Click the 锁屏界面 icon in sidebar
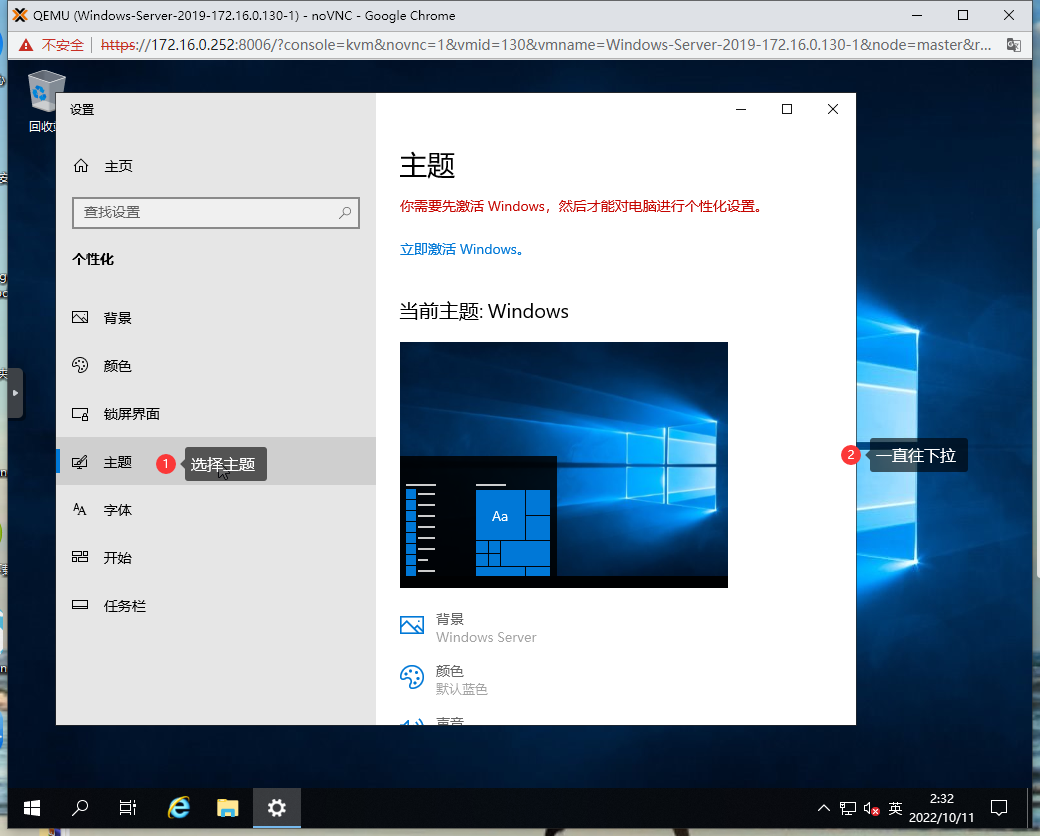This screenshot has width=1040, height=836. tap(80, 414)
